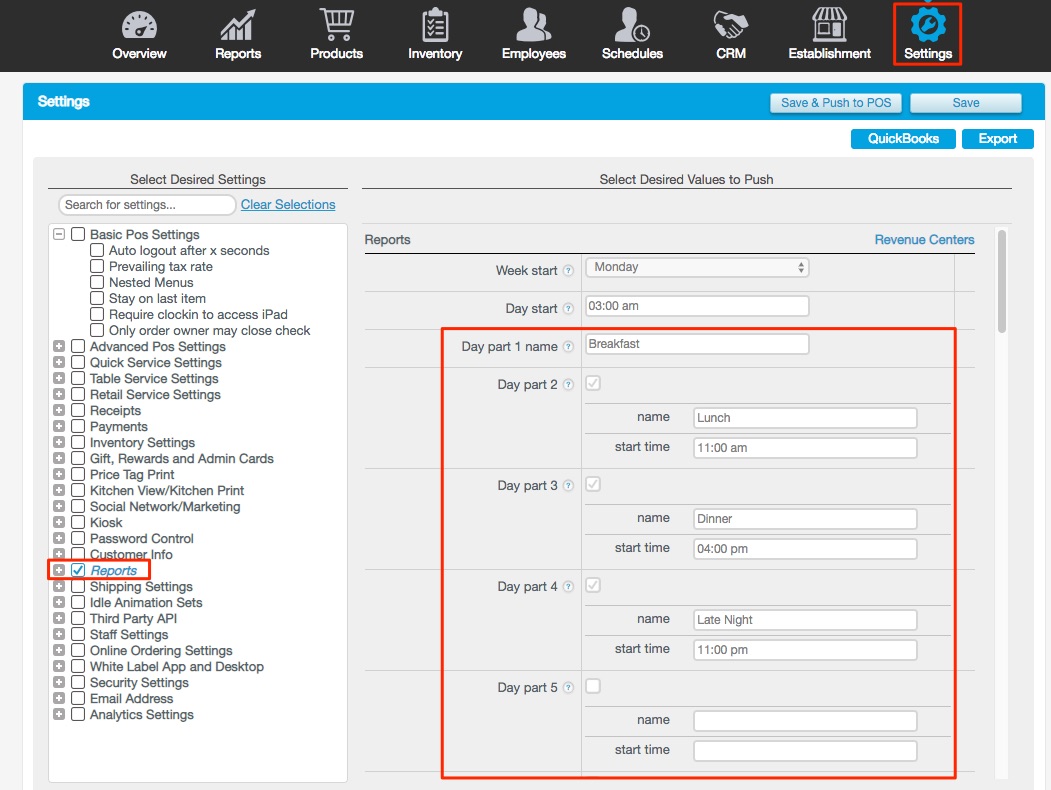This screenshot has width=1051, height=790.
Task: Check the Nested Menus setting checkbox
Action: click(97, 283)
